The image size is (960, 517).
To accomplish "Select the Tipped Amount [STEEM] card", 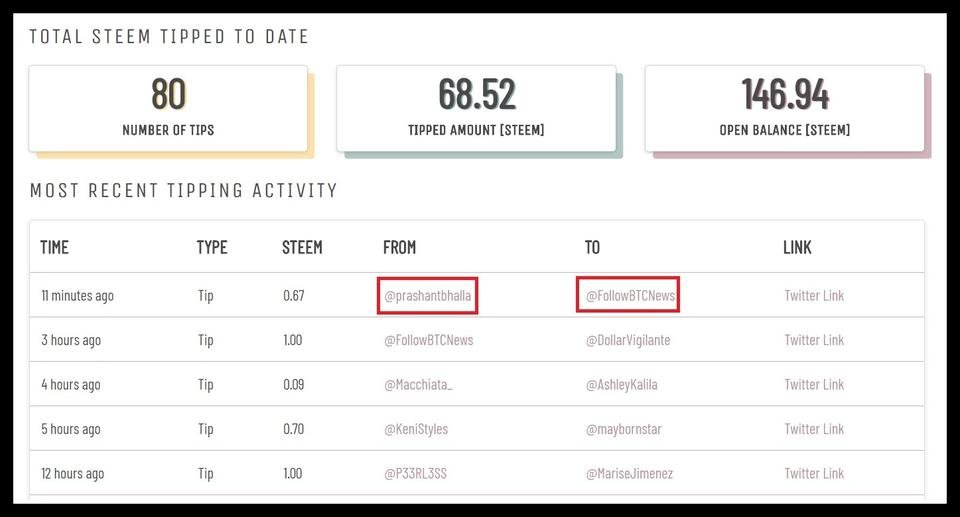I will tap(476, 108).
